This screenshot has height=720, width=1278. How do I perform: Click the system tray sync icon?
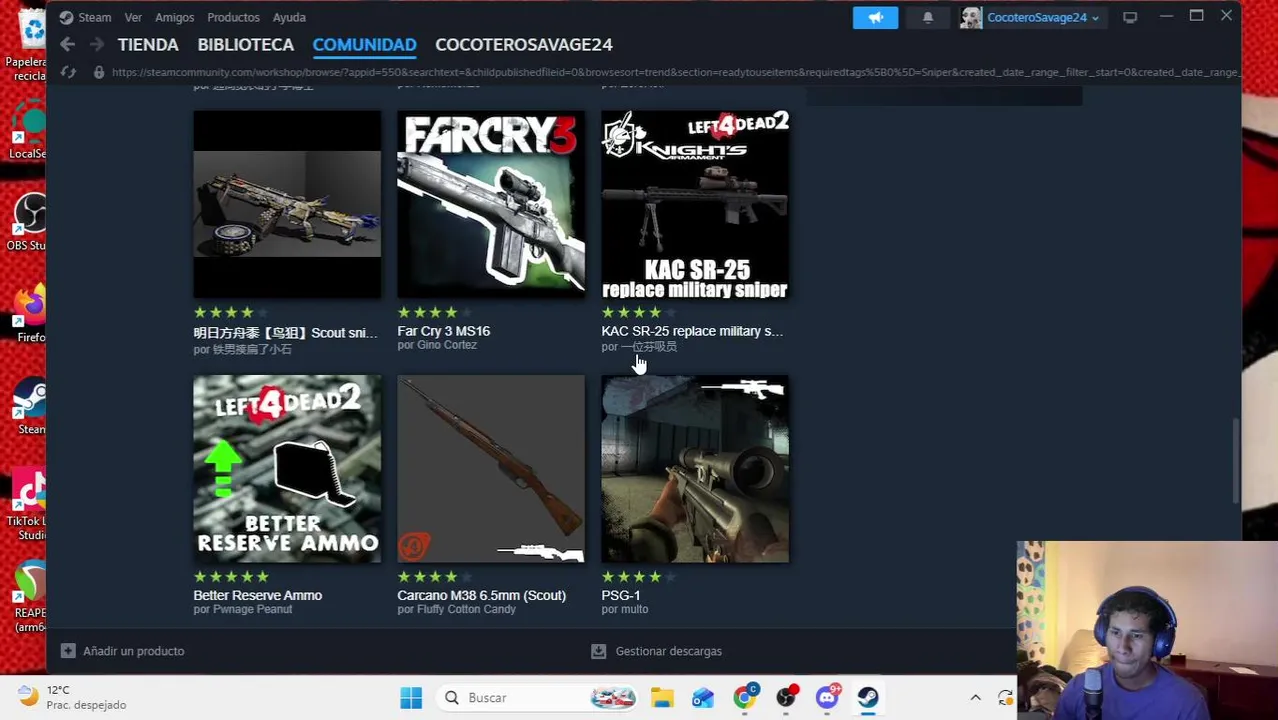coord(1005,698)
